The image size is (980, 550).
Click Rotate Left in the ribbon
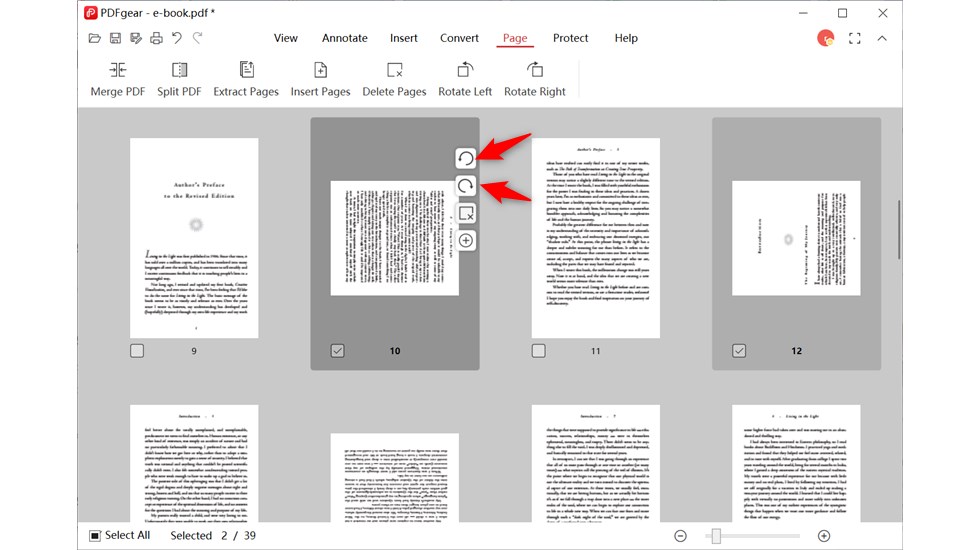click(x=465, y=79)
